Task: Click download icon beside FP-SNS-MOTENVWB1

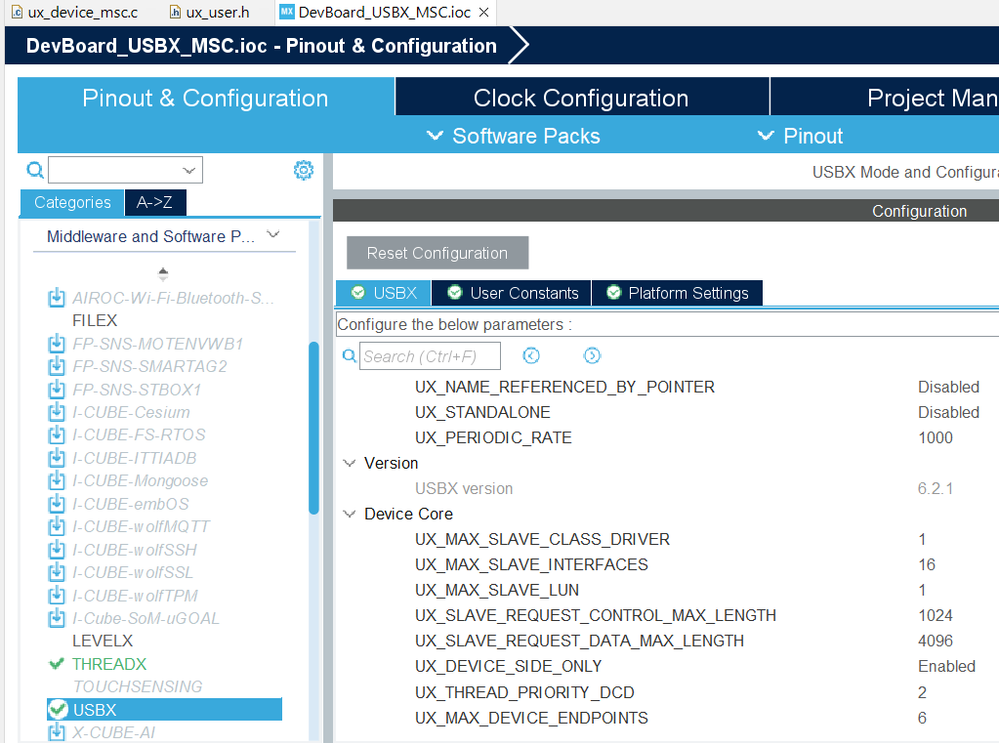Action: click(x=57, y=343)
